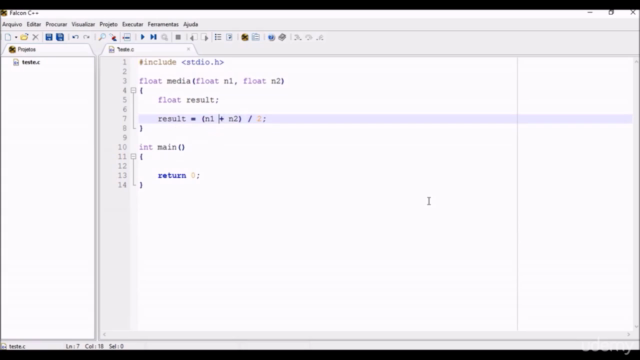The height and width of the screenshot is (360, 640).
Task: Open the Editar menu
Action: [x=34, y=24]
